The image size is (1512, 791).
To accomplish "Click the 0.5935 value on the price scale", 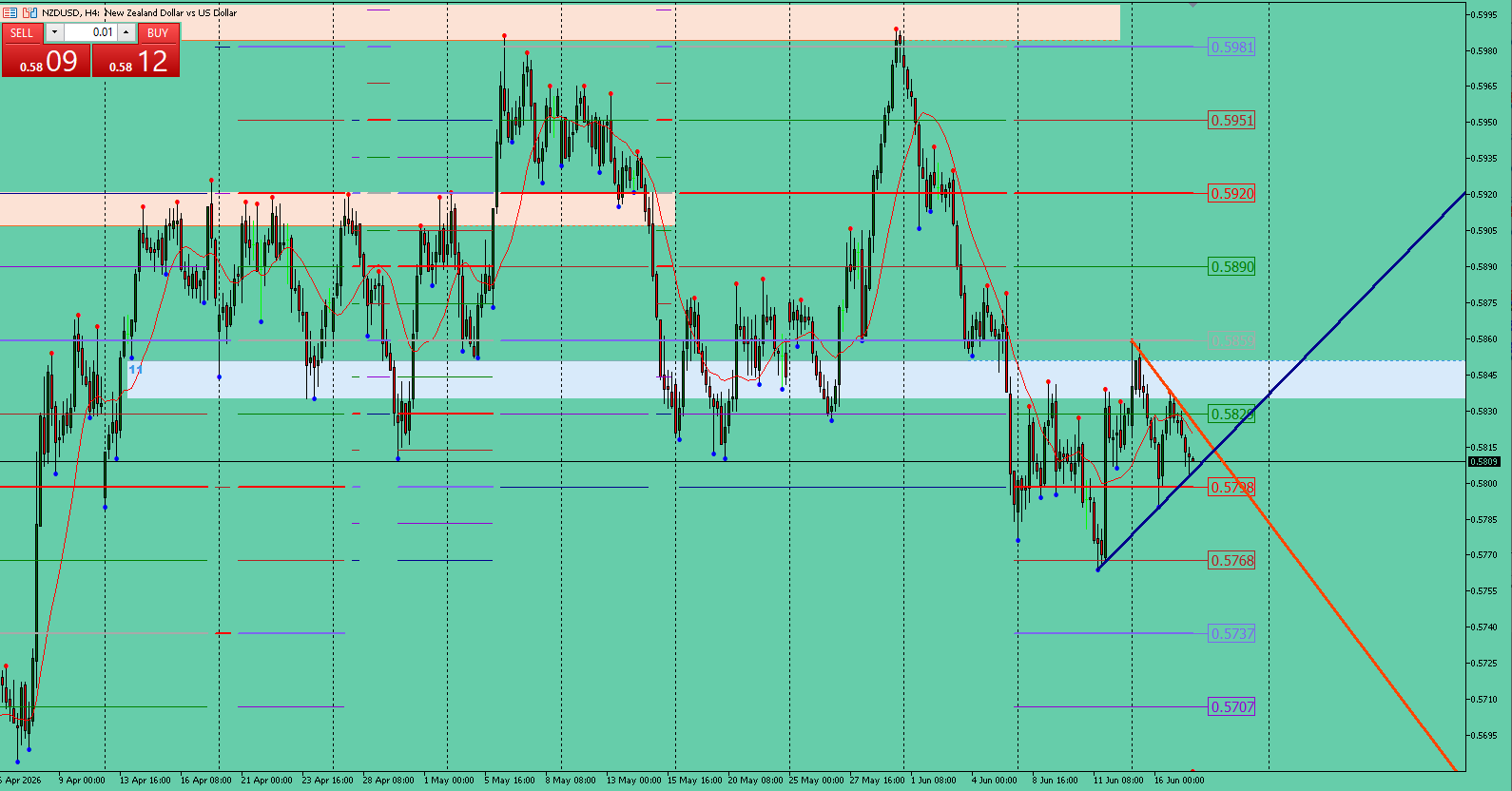I will coord(1484,159).
